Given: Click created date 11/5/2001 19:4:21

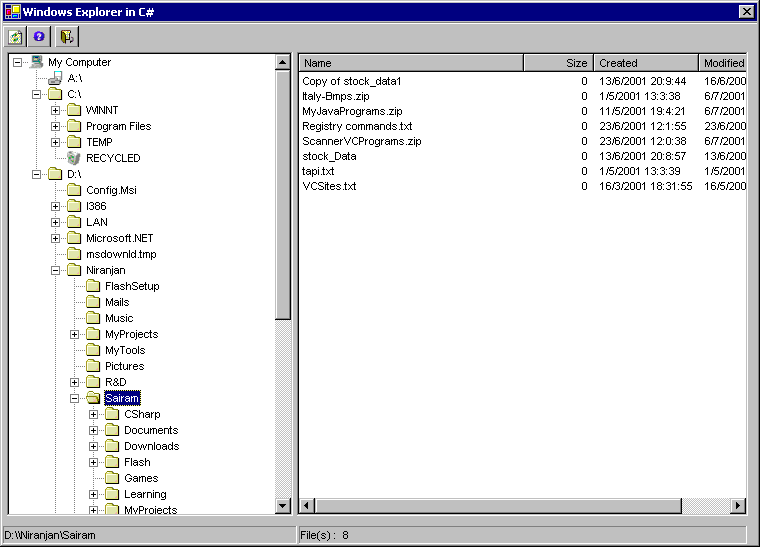Looking at the screenshot, I should (642, 111).
